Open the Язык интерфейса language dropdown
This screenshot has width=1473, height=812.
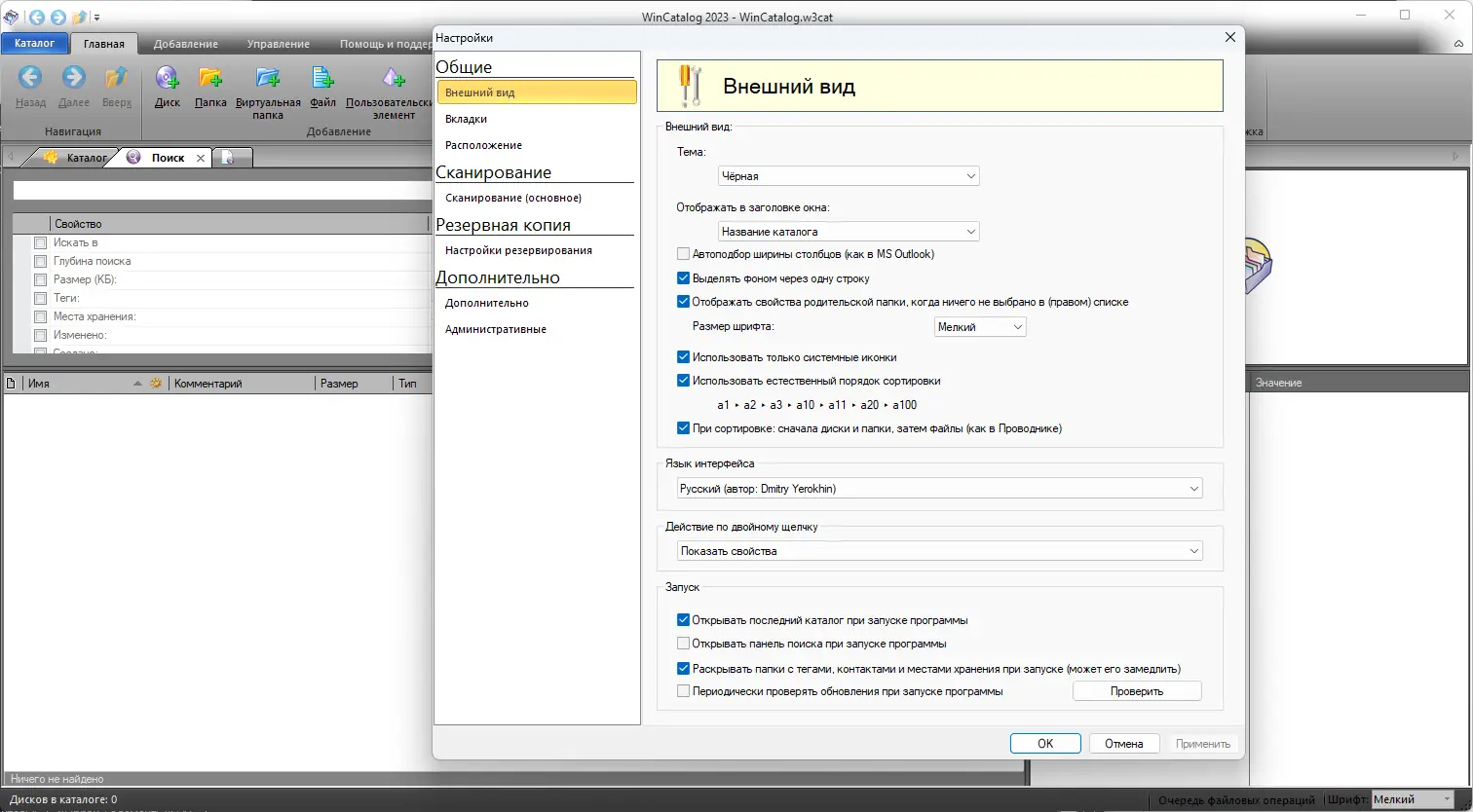pyautogui.click(x=940, y=489)
